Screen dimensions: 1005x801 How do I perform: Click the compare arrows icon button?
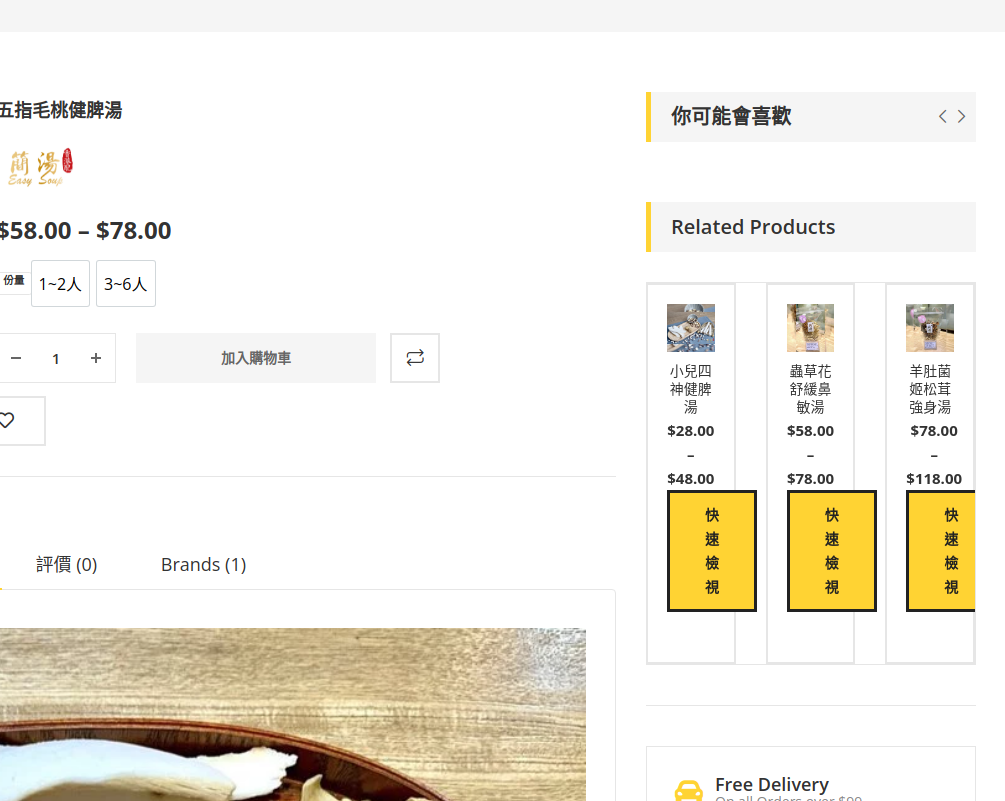pos(415,358)
